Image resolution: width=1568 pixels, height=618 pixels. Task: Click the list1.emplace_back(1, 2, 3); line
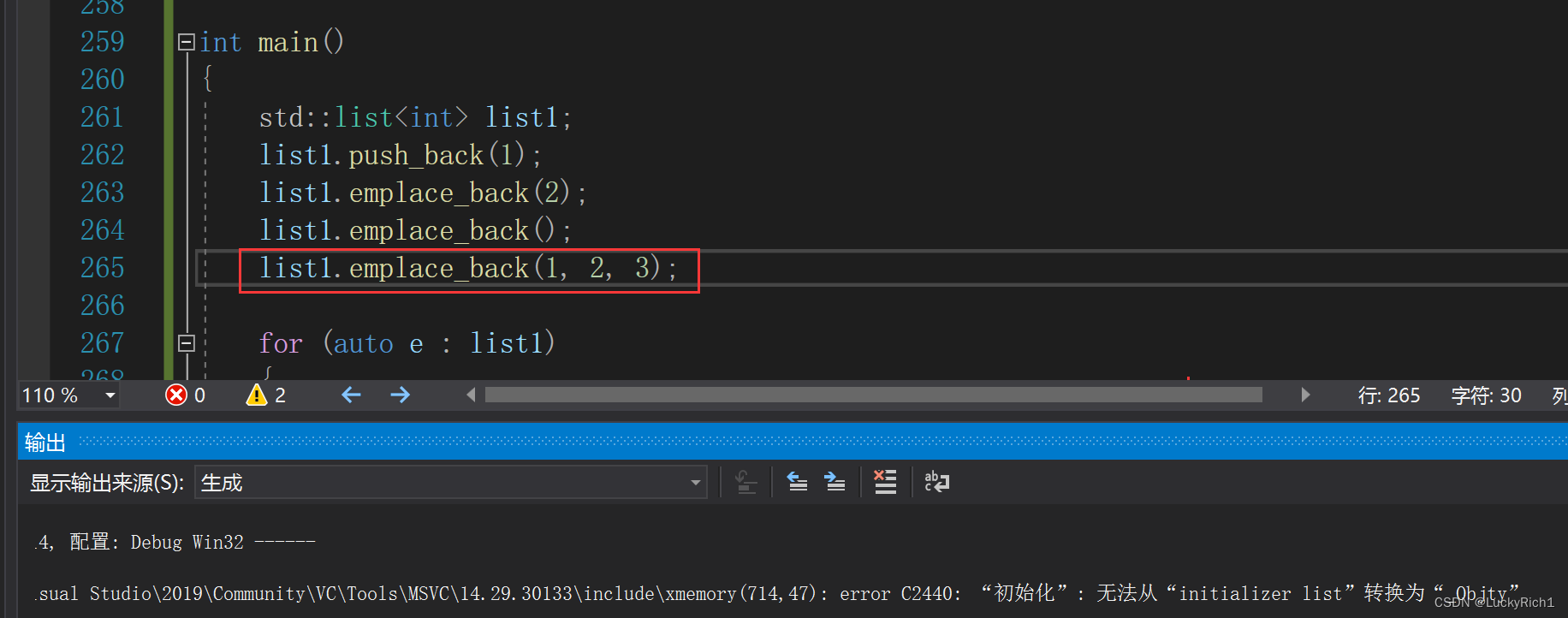pyautogui.click(x=468, y=268)
